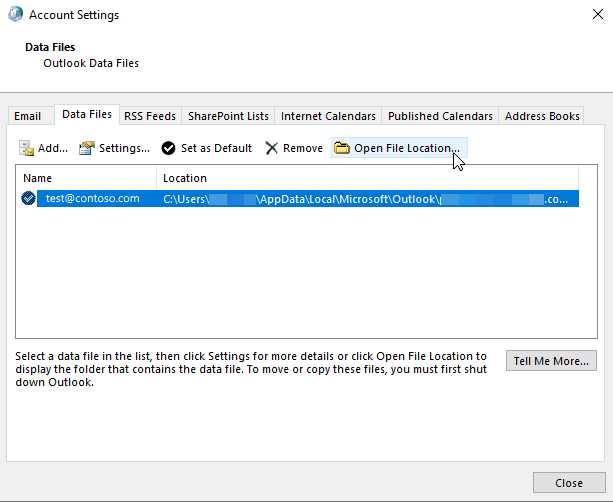613x502 pixels.
Task: Open the Settings toolbar icon
Action: [x=87, y=148]
